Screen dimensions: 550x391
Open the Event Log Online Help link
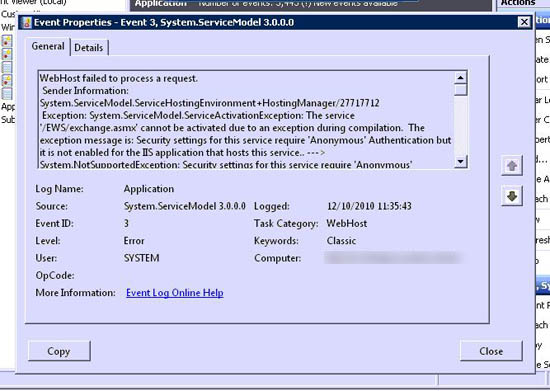175,293
